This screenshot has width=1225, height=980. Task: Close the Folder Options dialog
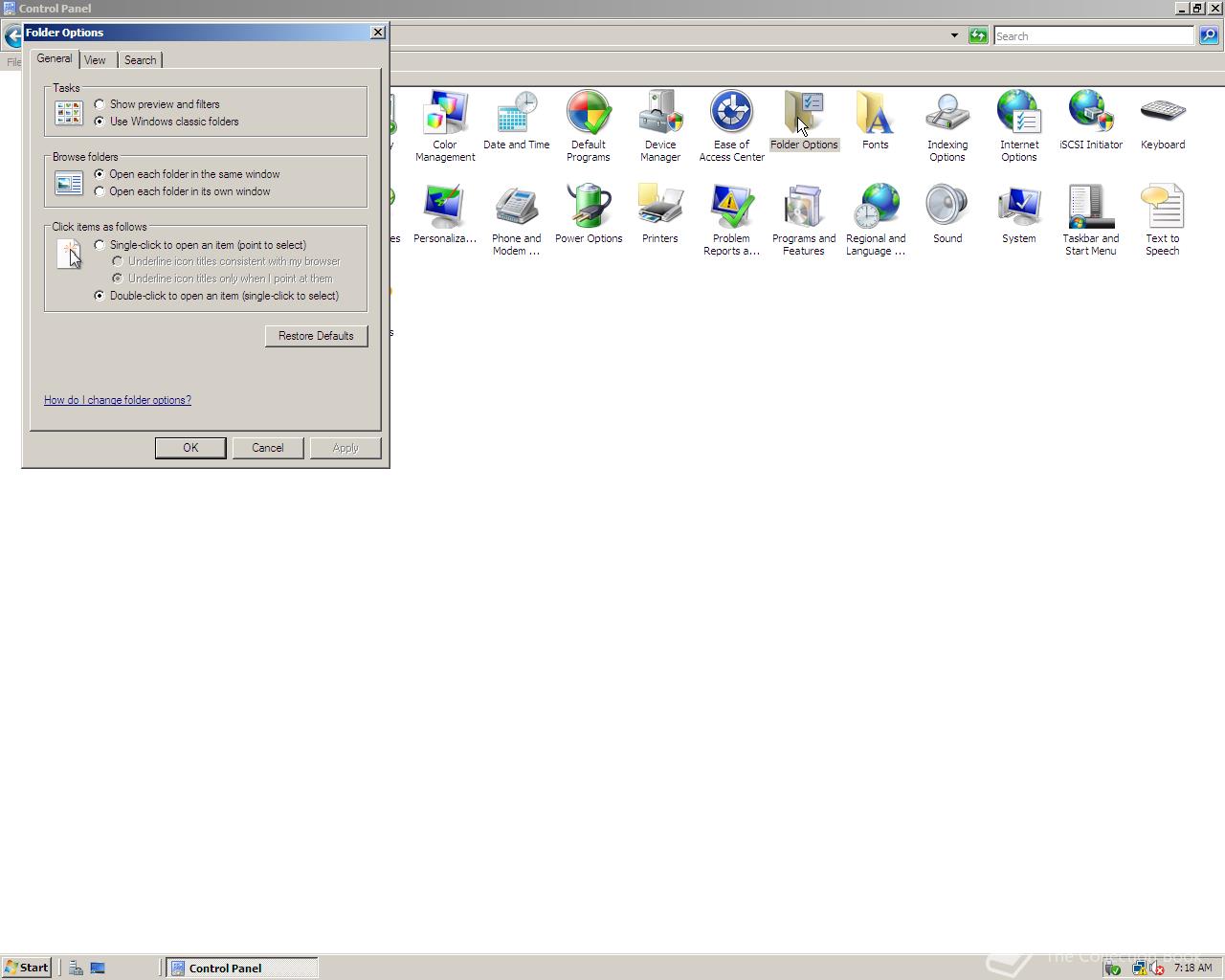pos(378,33)
